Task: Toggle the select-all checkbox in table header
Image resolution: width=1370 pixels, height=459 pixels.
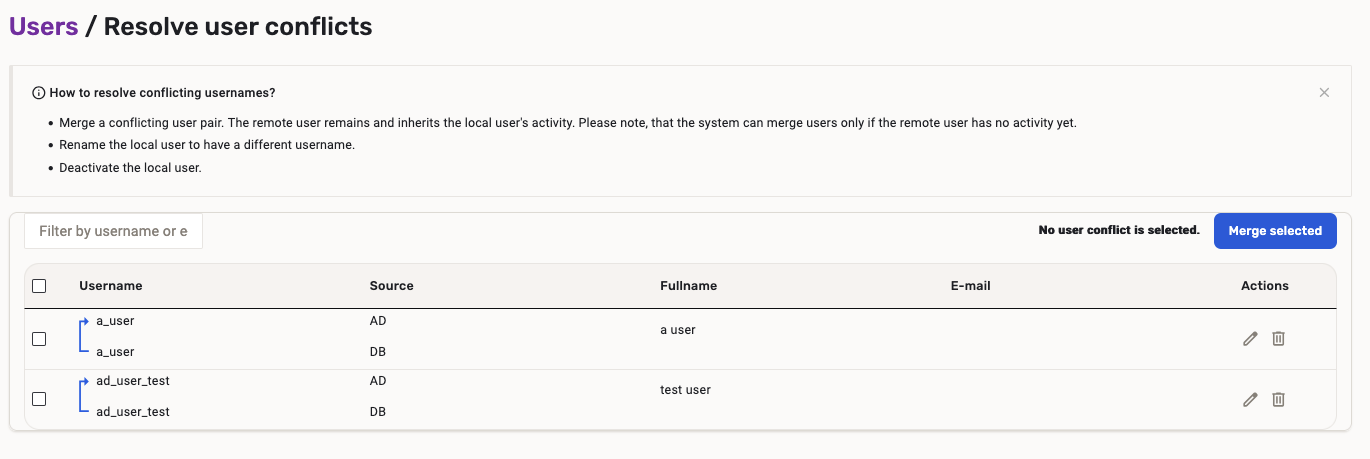Action: (39, 286)
